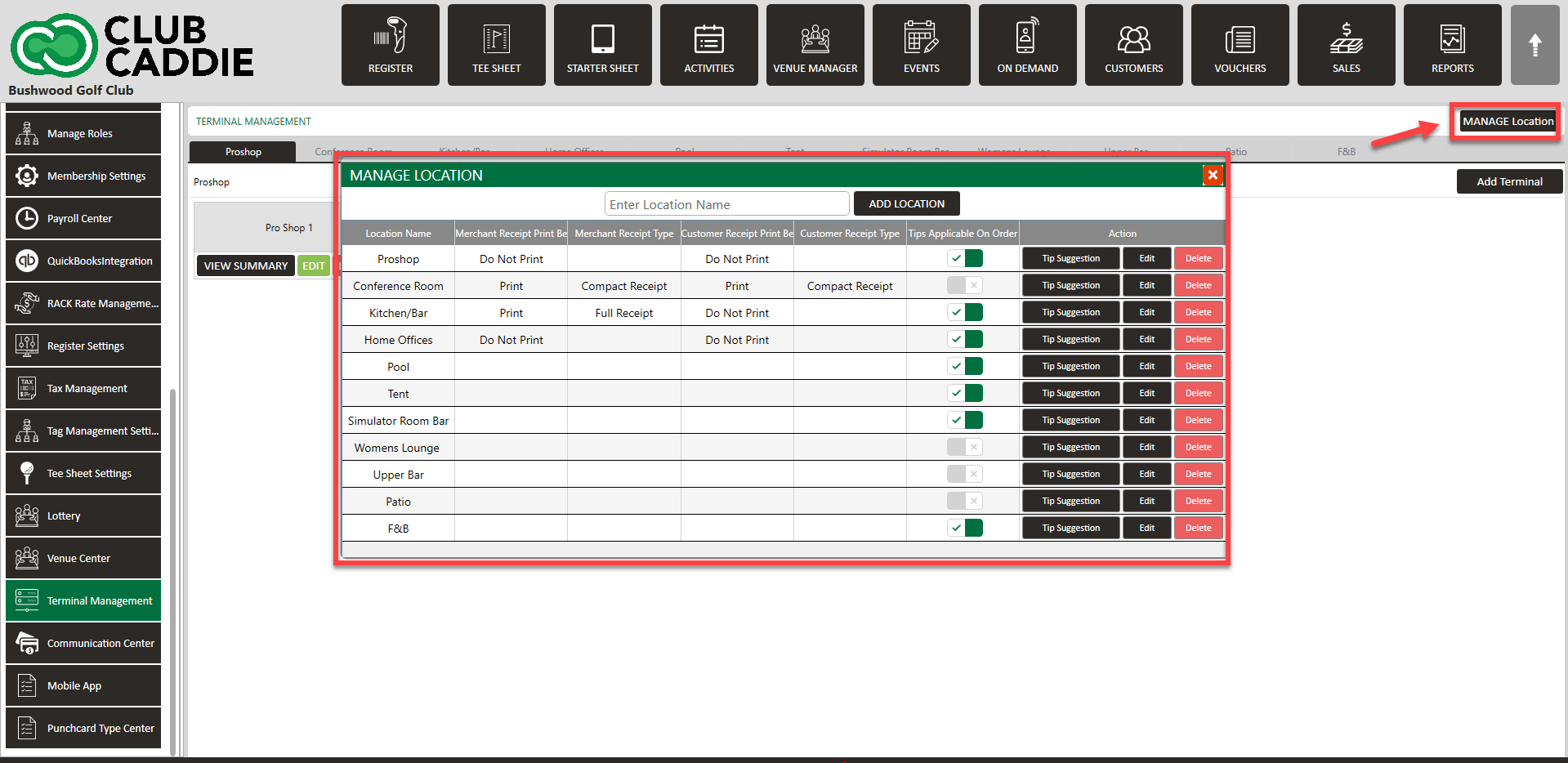Close the Manage Location dialog
1568x763 pixels.
point(1213,175)
